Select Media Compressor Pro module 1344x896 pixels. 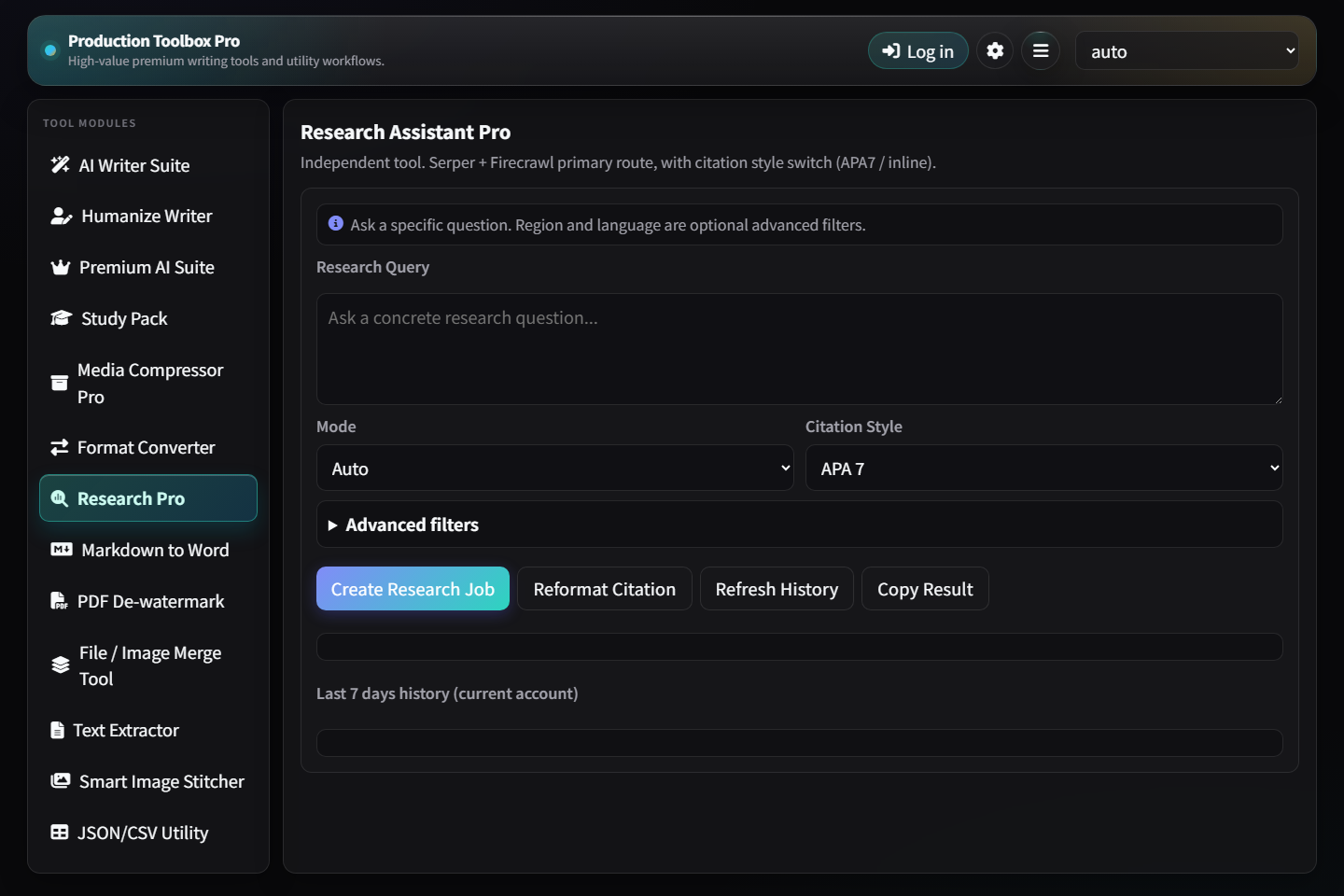tap(148, 384)
